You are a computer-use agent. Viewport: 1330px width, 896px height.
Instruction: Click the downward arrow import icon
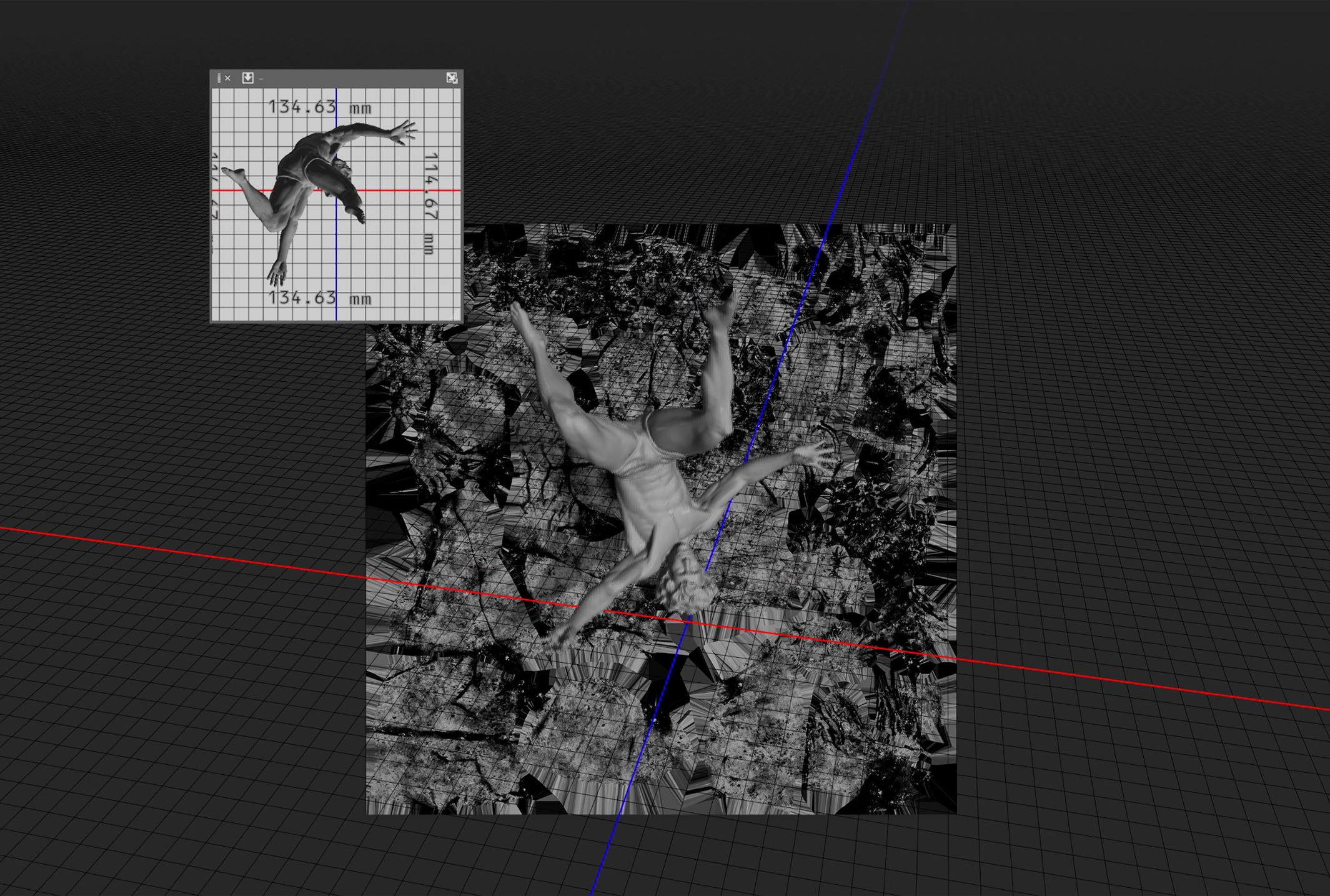pos(248,77)
